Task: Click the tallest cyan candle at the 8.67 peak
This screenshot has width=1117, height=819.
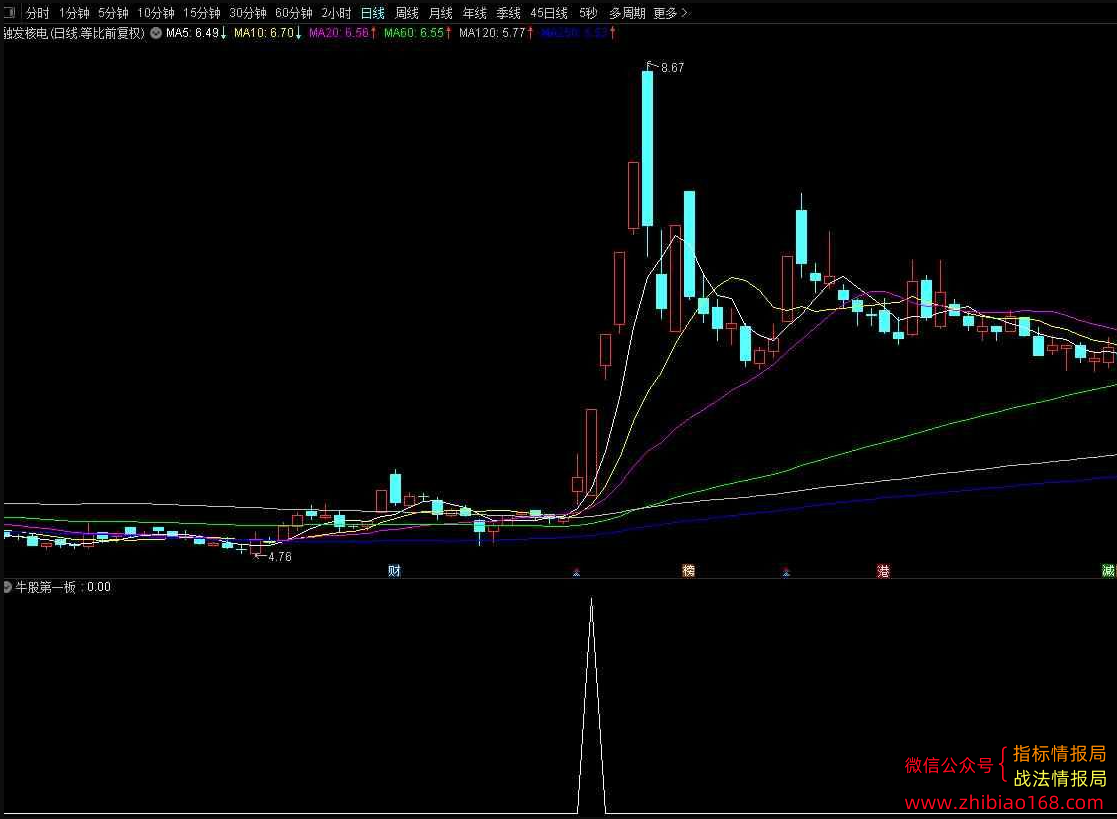Action: point(647,149)
